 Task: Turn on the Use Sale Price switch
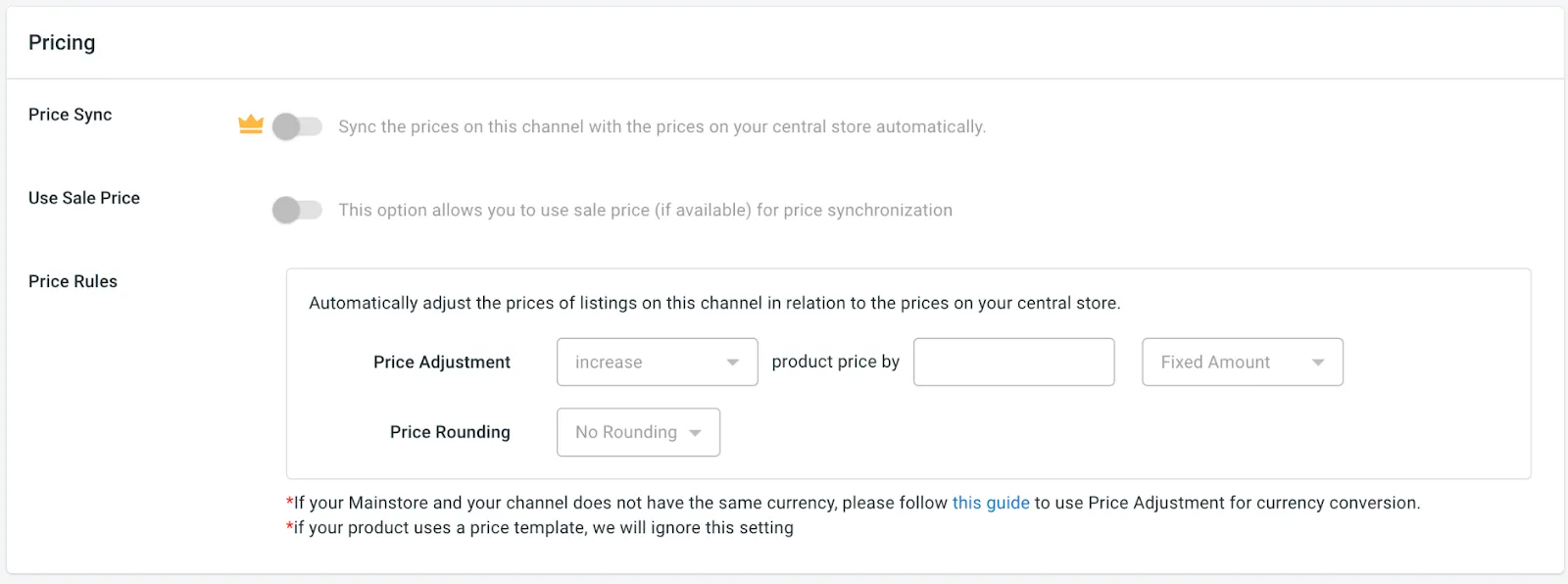pyautogui.click(x=297, y=210)
